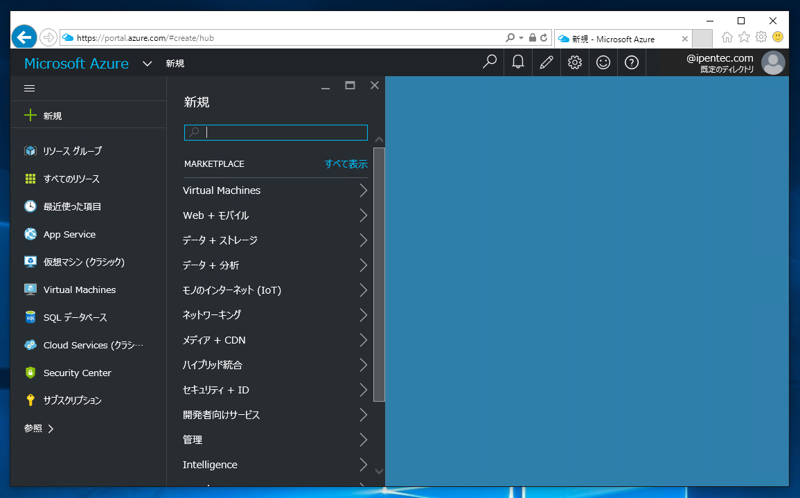Click the marketplace search input field

pyautogui.click(x=276, y=133)
